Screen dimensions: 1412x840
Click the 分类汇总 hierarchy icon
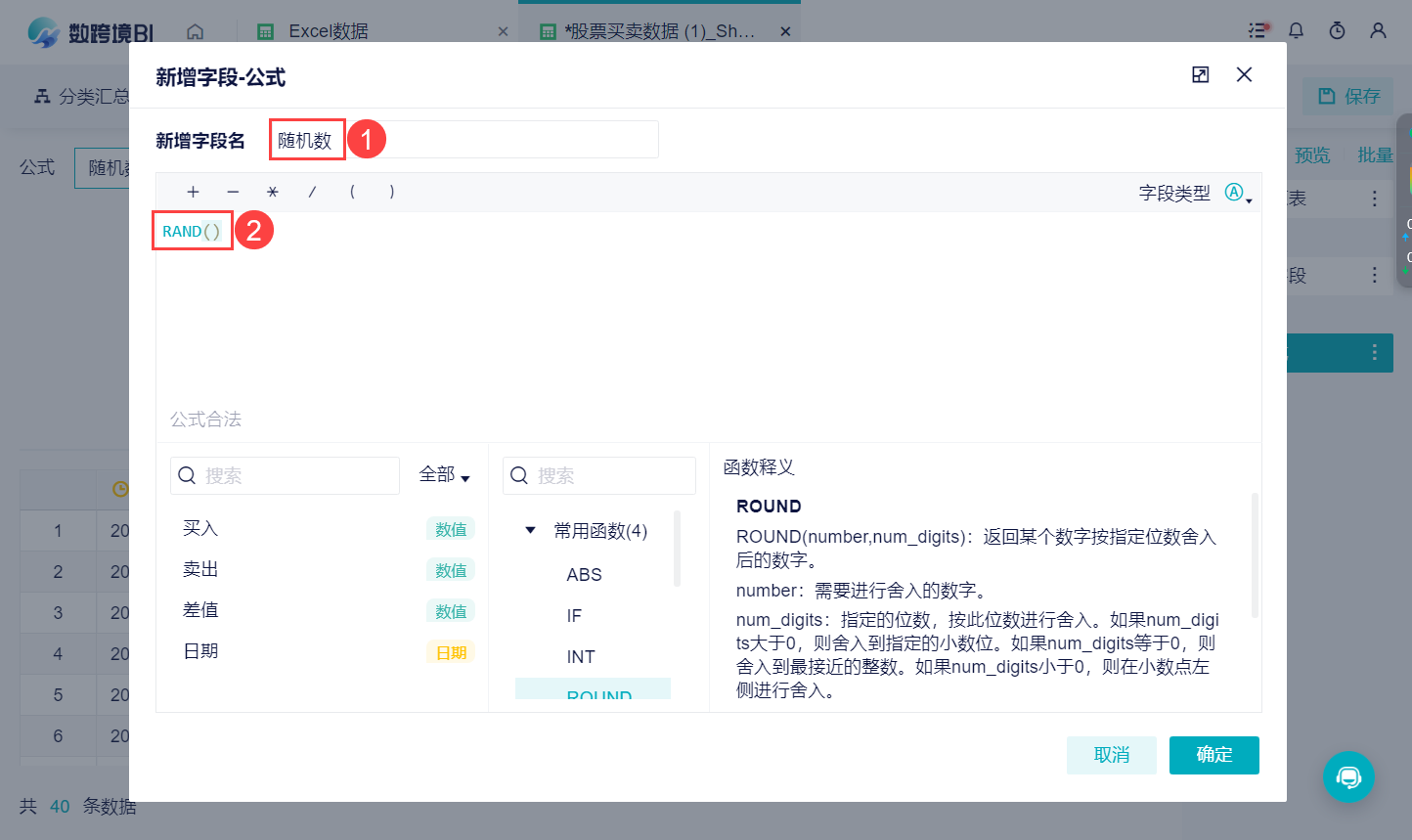coord(42,96)
